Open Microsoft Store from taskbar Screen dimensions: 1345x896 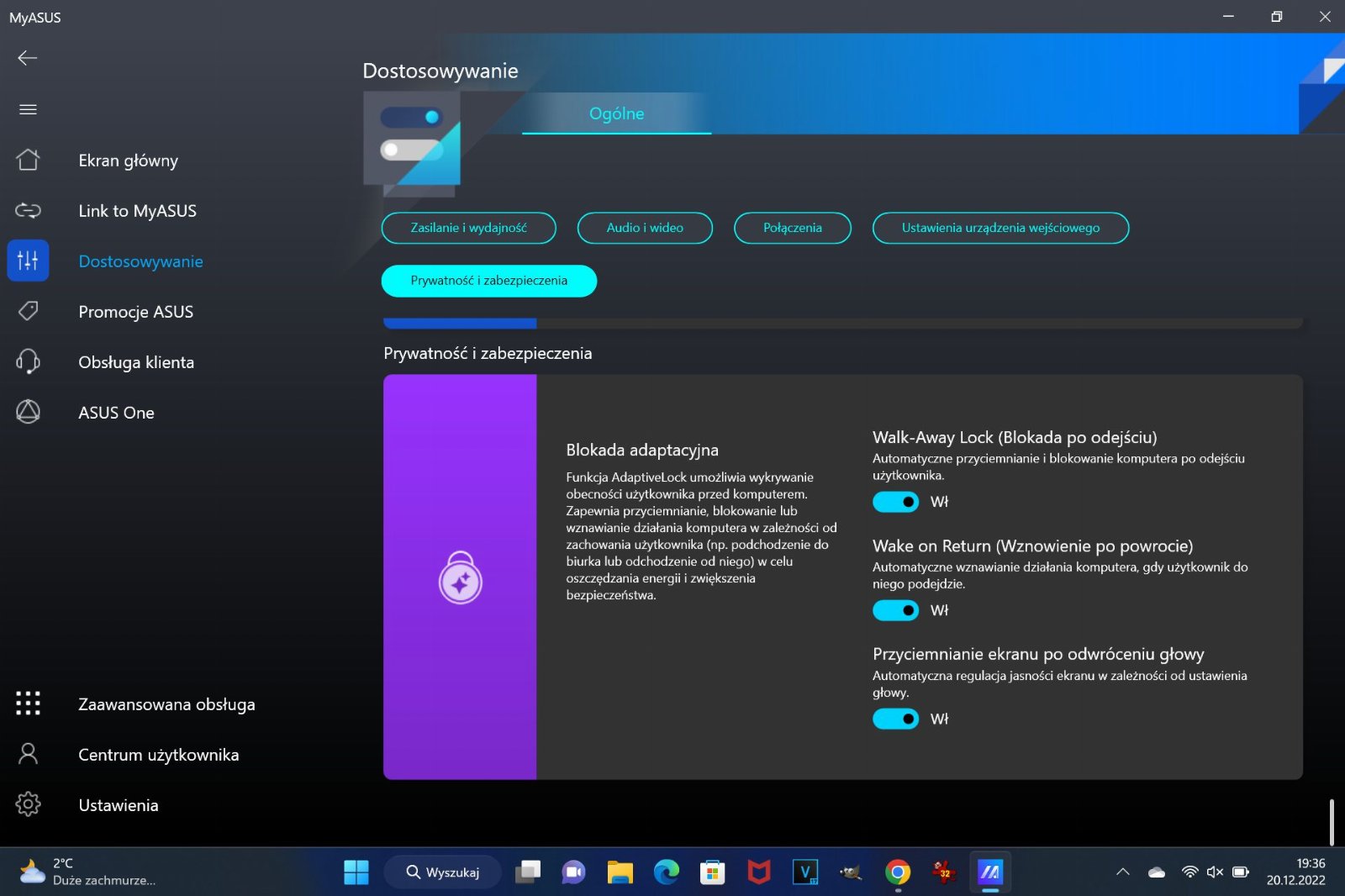(713, 872)
